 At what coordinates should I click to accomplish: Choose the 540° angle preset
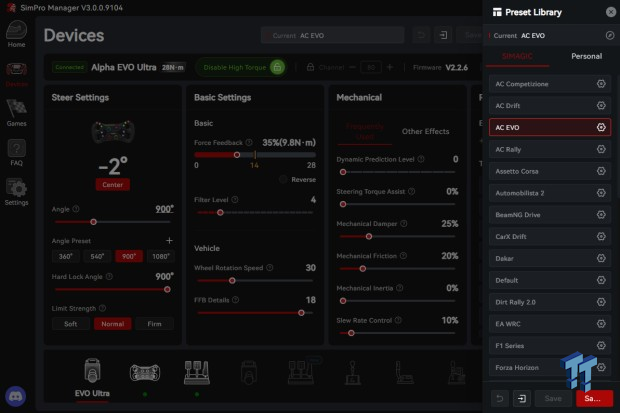tap(97, 256)
